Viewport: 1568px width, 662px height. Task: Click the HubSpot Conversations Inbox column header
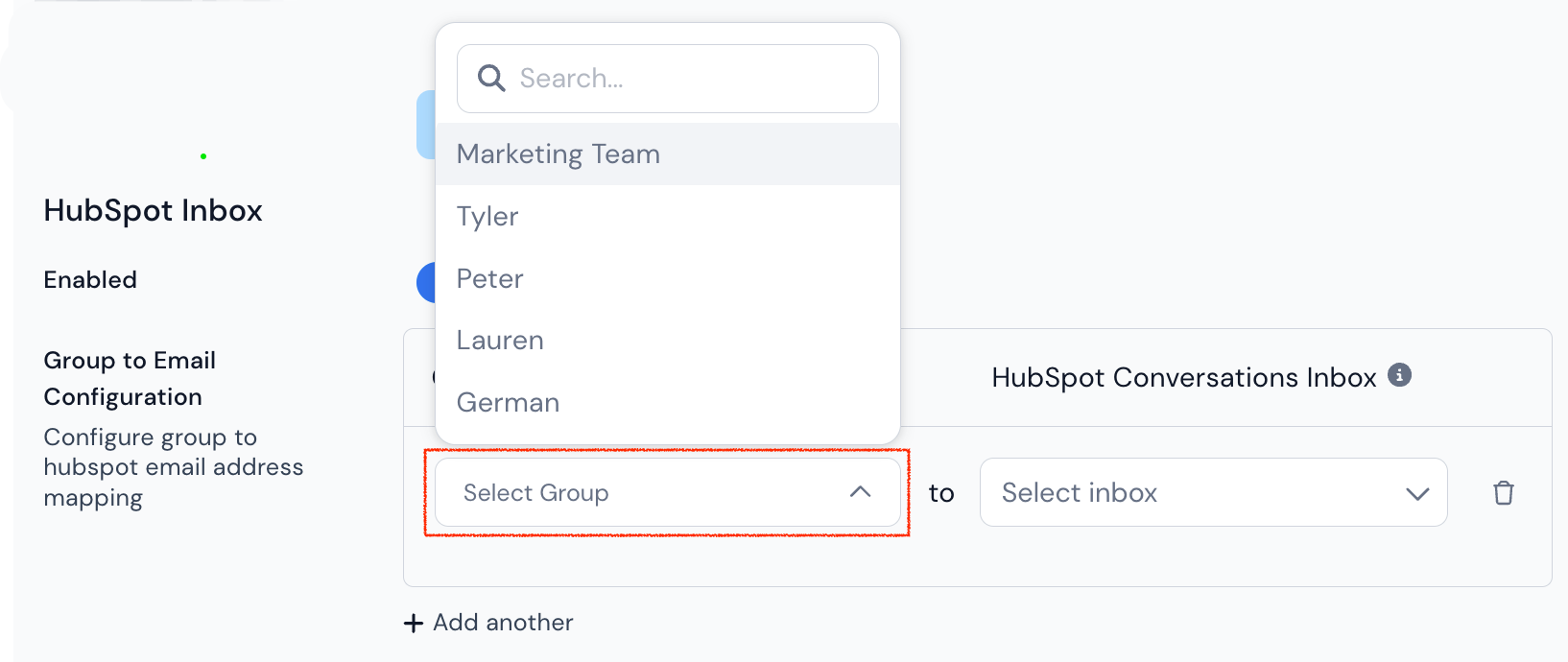pyautogui.click(x=1184, y=377)
